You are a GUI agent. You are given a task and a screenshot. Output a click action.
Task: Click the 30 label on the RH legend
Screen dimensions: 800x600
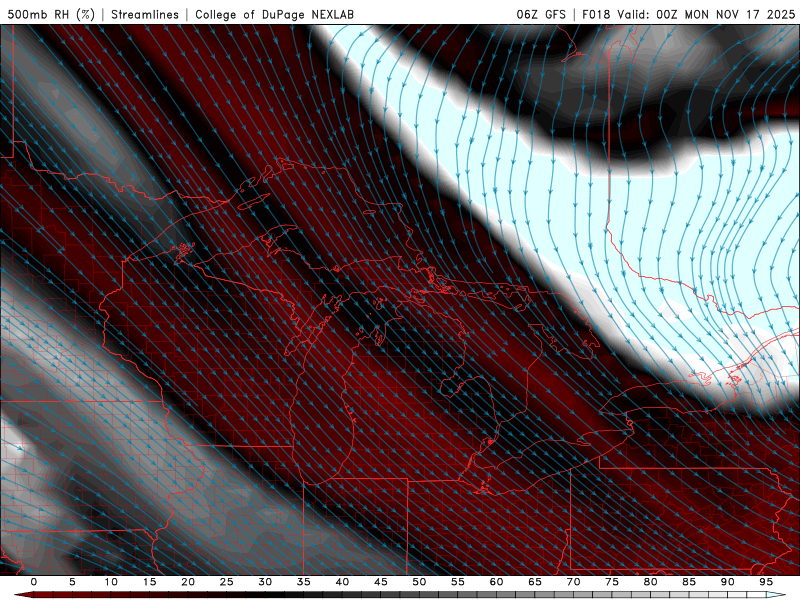click(265, 582)
